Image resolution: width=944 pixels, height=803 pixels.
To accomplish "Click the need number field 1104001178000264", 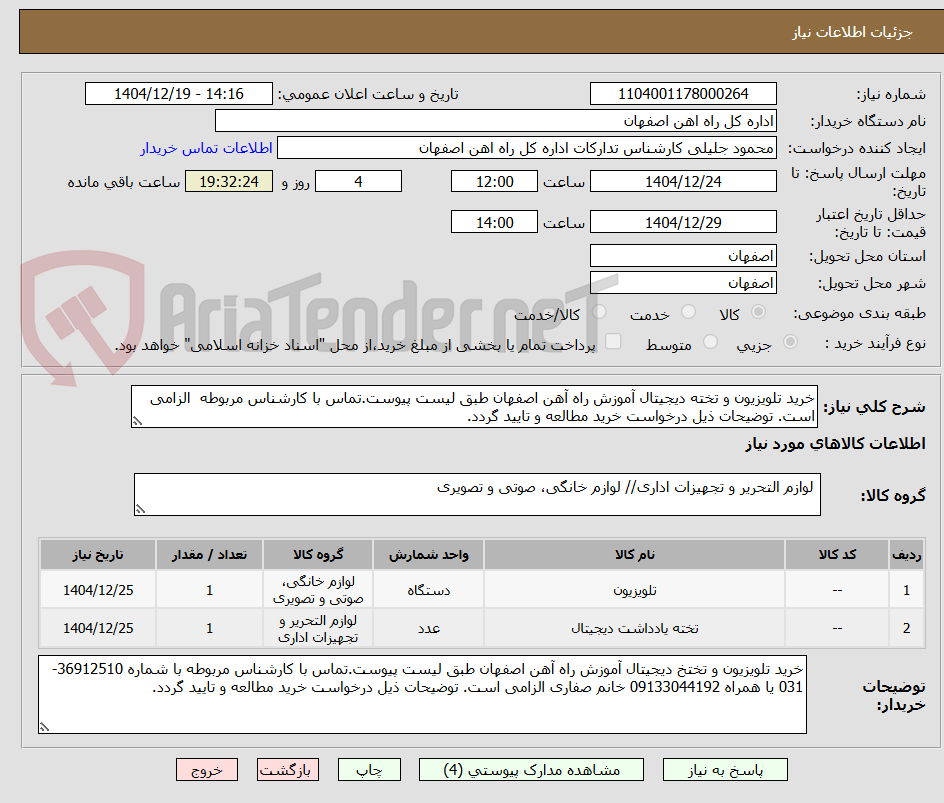I will (x=683, y=94).
